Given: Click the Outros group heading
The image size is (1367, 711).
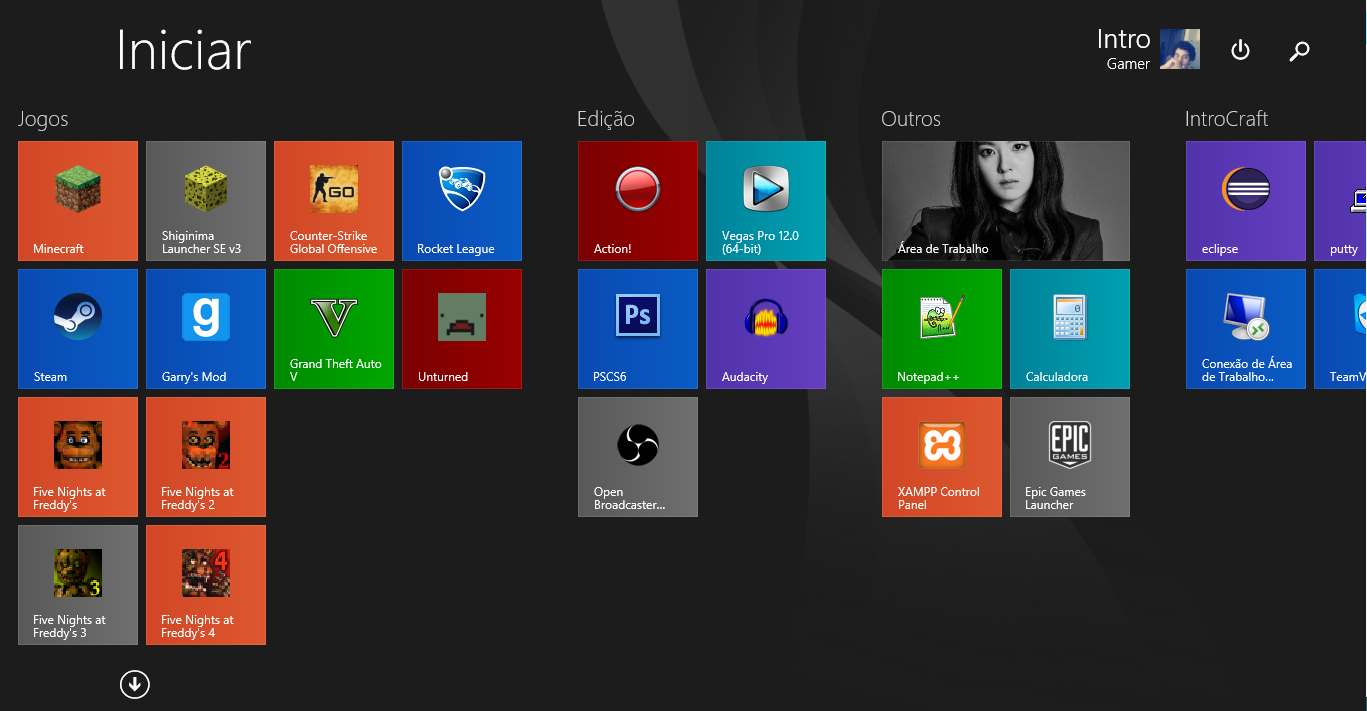Looking at the screenshot, I should tap(911, 119).
